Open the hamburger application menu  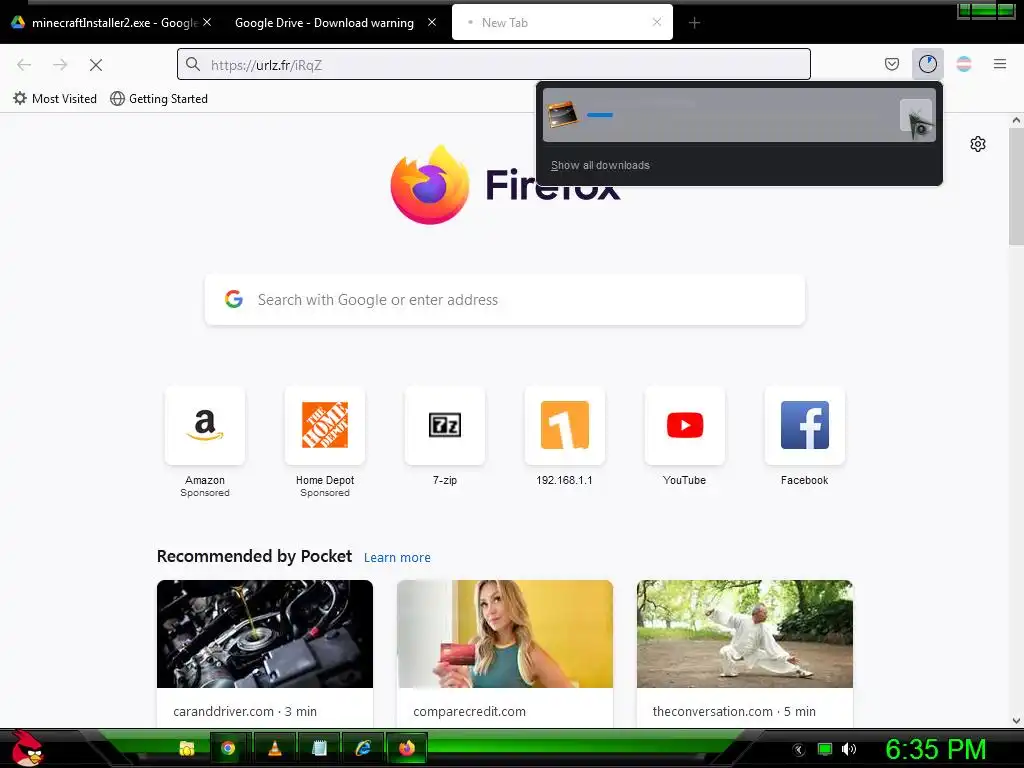[999, 64]
